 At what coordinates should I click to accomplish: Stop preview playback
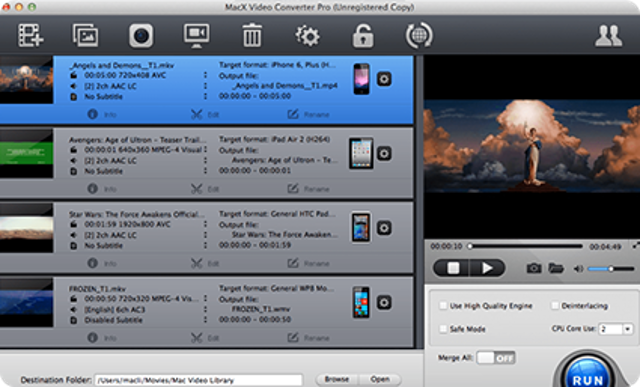(452, 268)
